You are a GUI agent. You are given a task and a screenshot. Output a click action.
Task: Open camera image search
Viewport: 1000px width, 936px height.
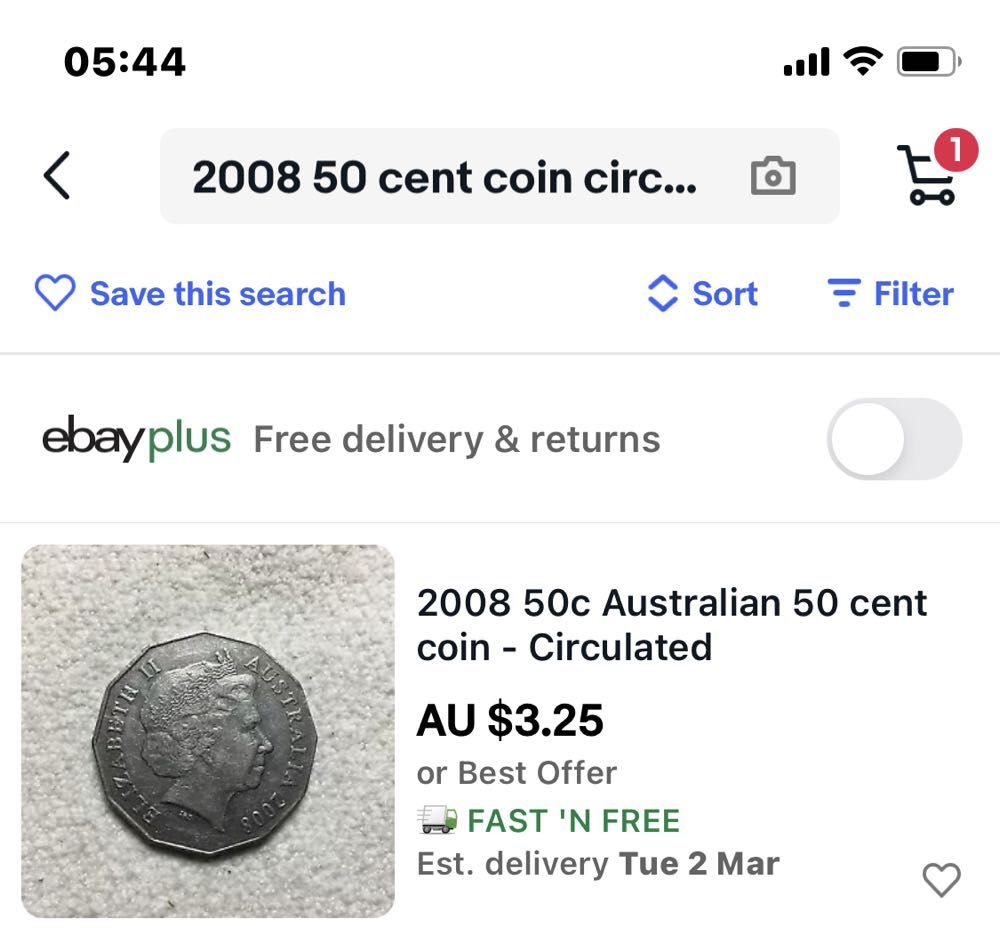772,177
